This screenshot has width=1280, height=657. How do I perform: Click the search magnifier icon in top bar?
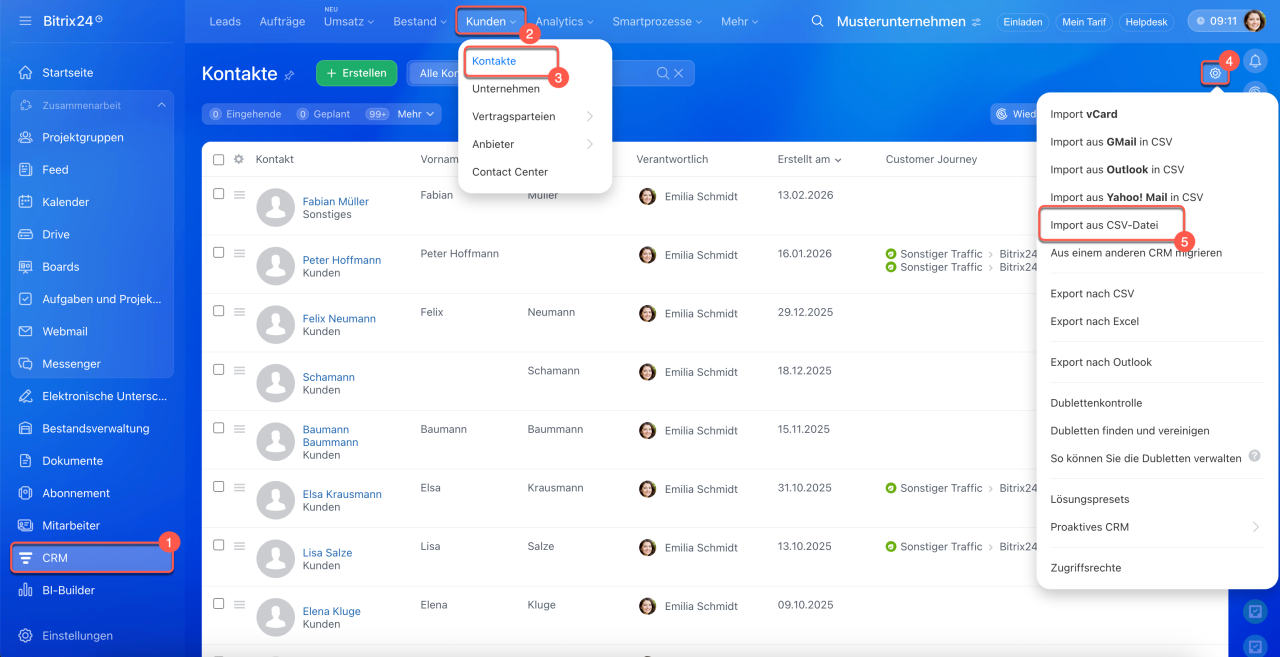tap(818, 21)
